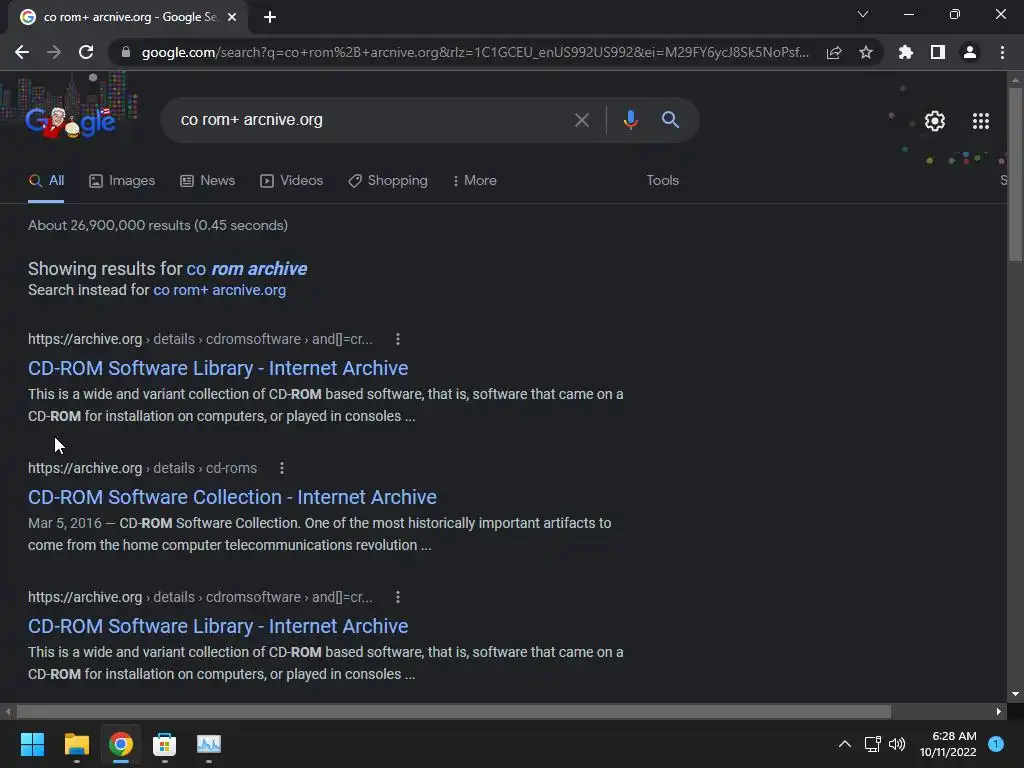Screen dimensions: 1024x768
Task: Open Google apps grid
Action: (x=980, y=121)
